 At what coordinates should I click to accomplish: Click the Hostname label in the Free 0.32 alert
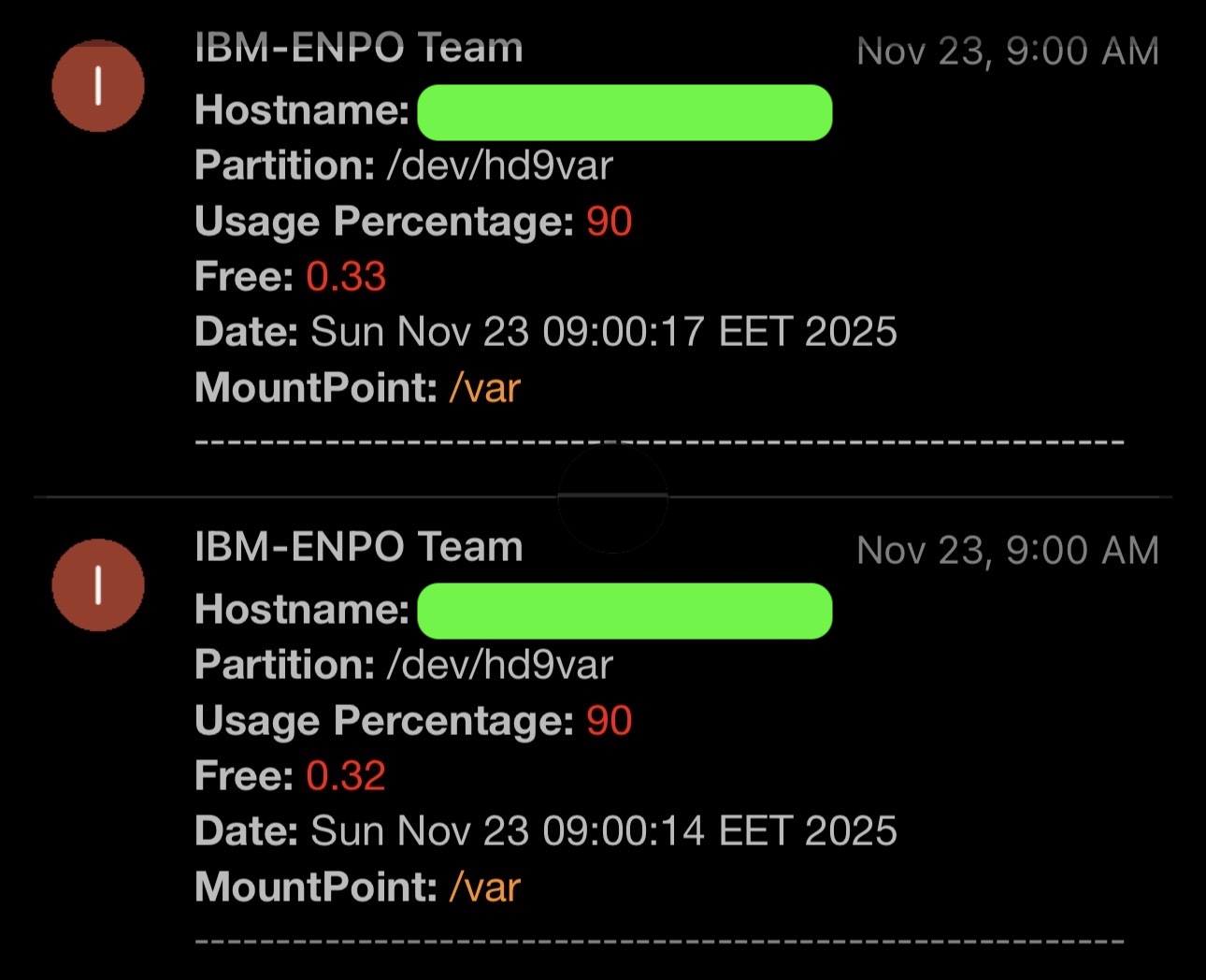pos(301,611)
